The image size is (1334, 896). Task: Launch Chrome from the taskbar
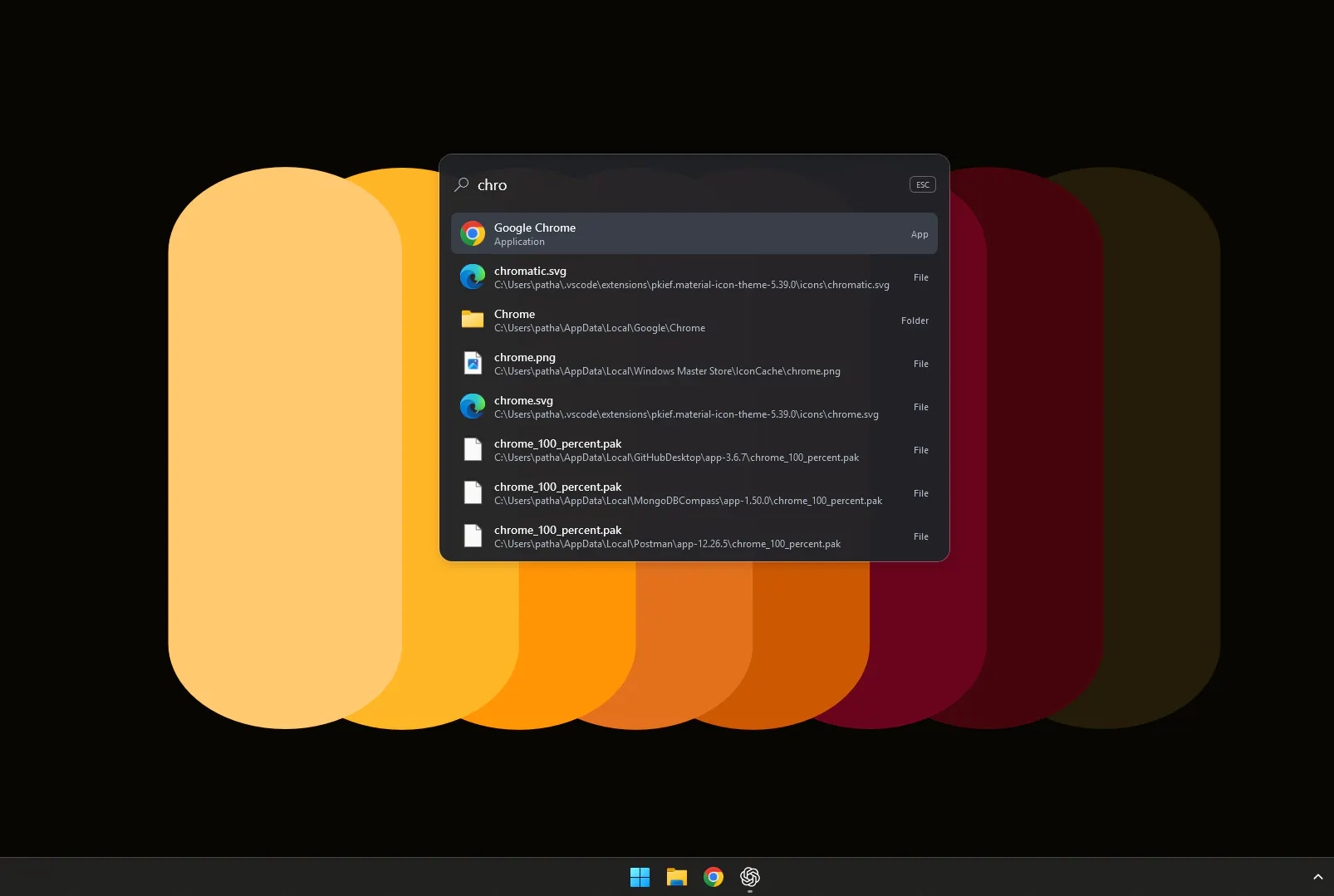pyautogui.click(x=714, y=877)
